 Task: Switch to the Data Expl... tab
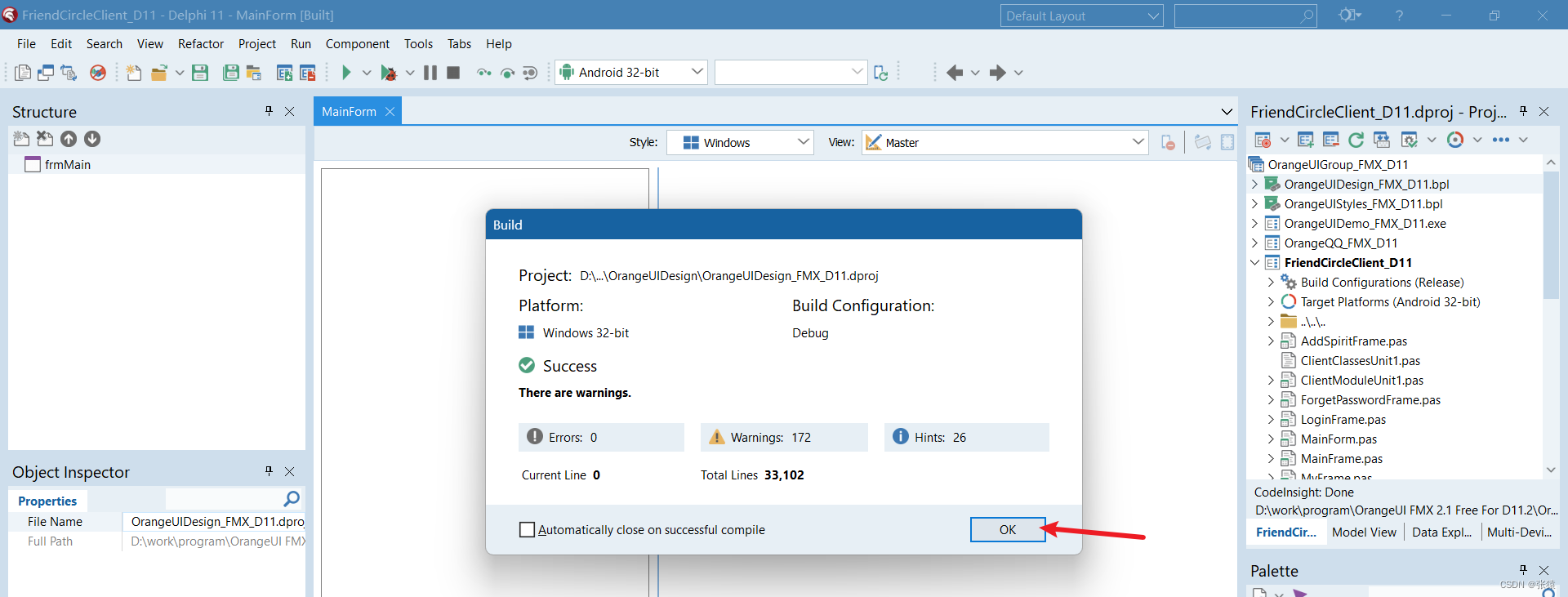(x=1441, y=532)
